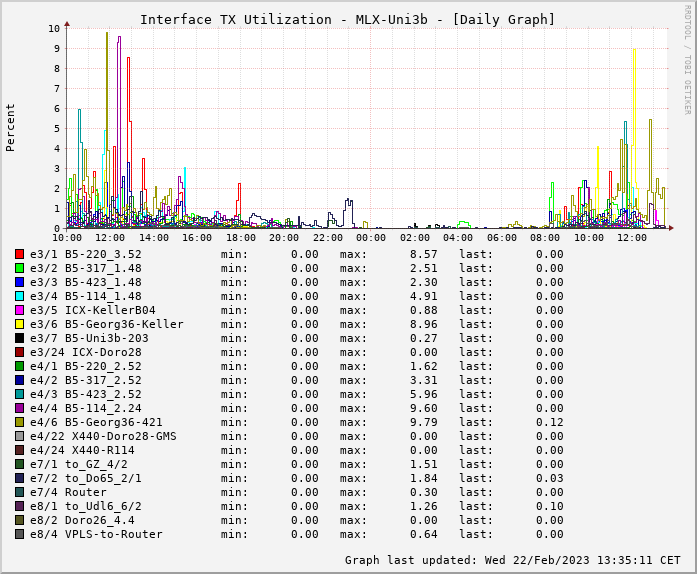The height and width of the screenshot is (574, 697).
Task: Click the 18:00 time axis label
Action: coord(241,238)
